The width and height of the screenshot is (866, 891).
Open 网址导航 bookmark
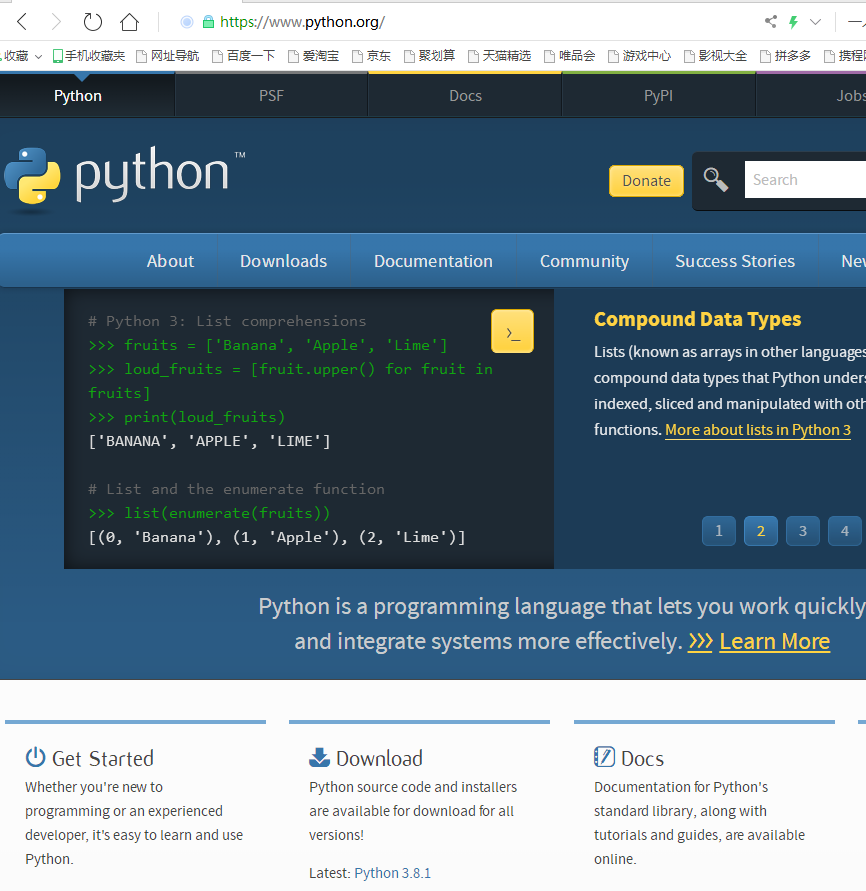point(168,56)
